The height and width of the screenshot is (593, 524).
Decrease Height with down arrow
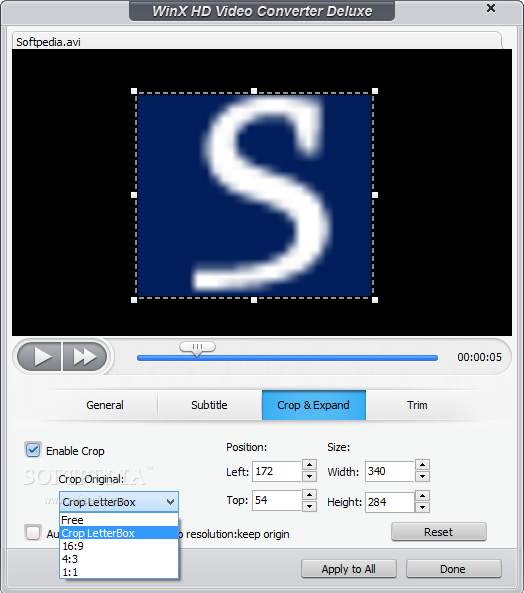422,508
